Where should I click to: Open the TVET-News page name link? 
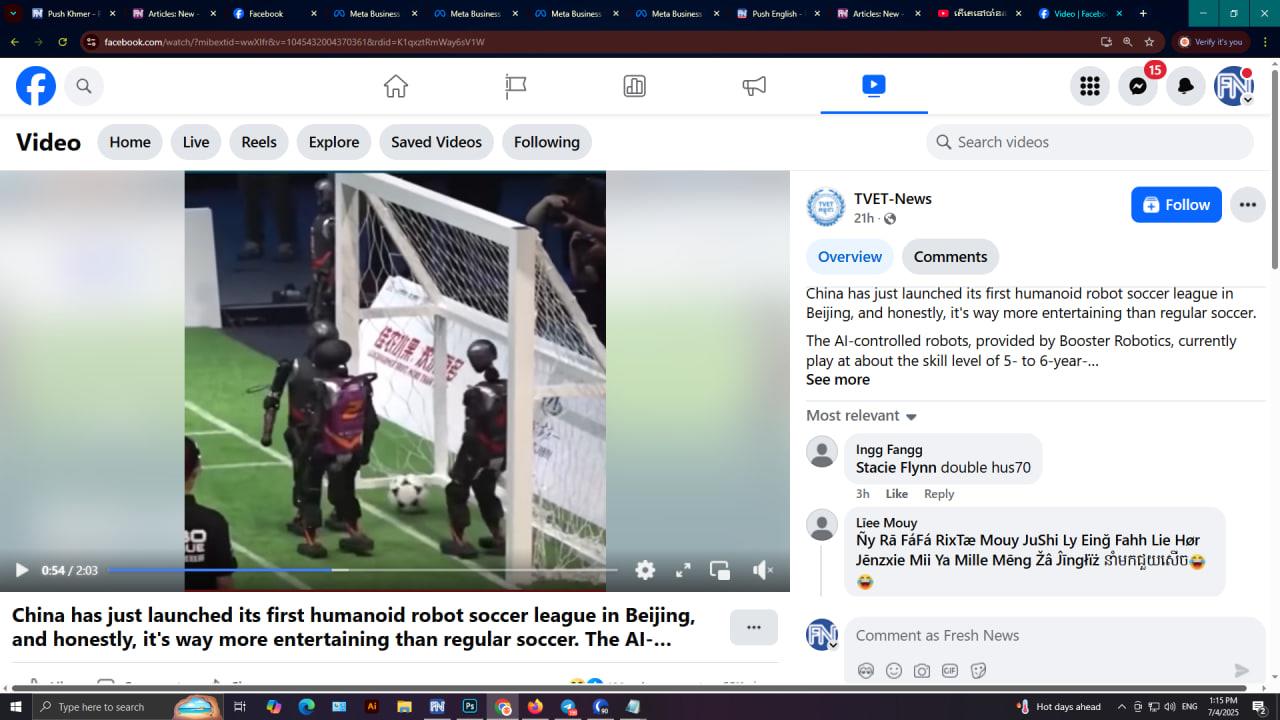pyautogui.click(x=893, y=199)
